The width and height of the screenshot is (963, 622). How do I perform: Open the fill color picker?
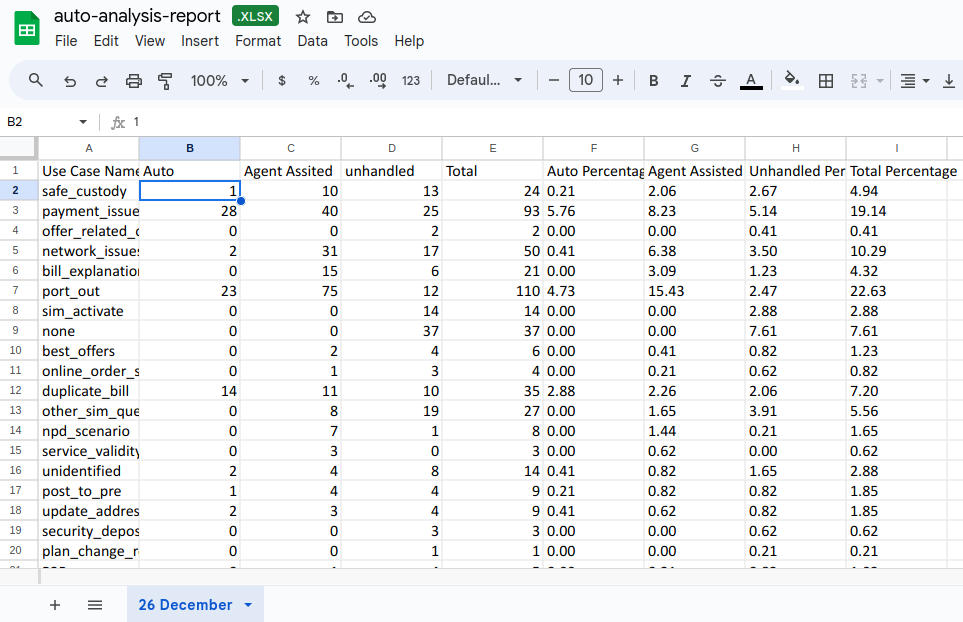point(791,81)
